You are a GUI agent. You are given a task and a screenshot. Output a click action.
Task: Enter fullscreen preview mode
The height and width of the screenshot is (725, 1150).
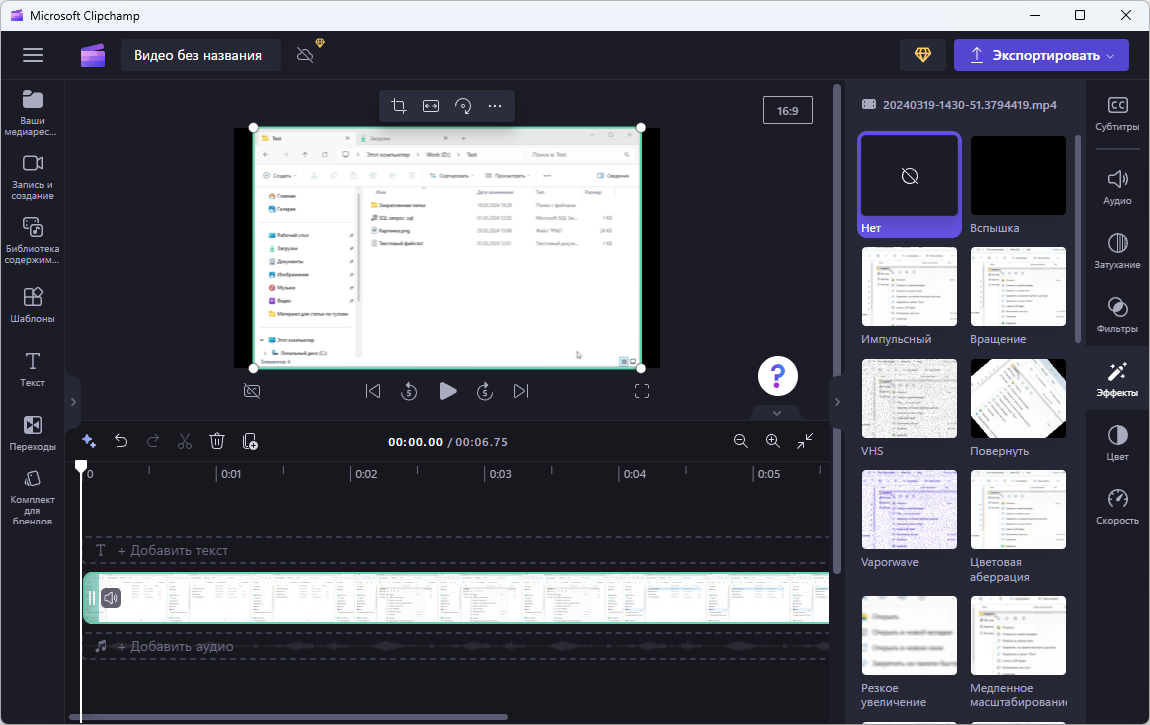[x=642, y=391]
